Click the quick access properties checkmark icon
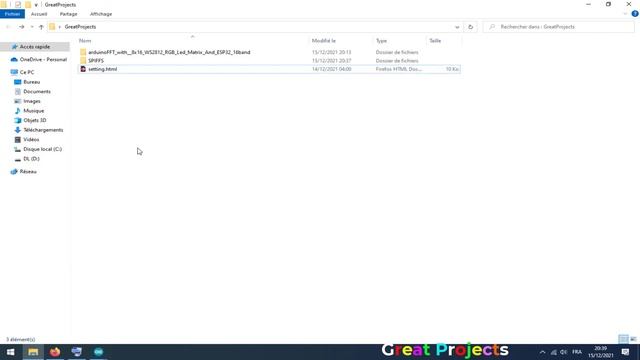The width and height of the screenshot is (640, 360). tap(18, 4)
